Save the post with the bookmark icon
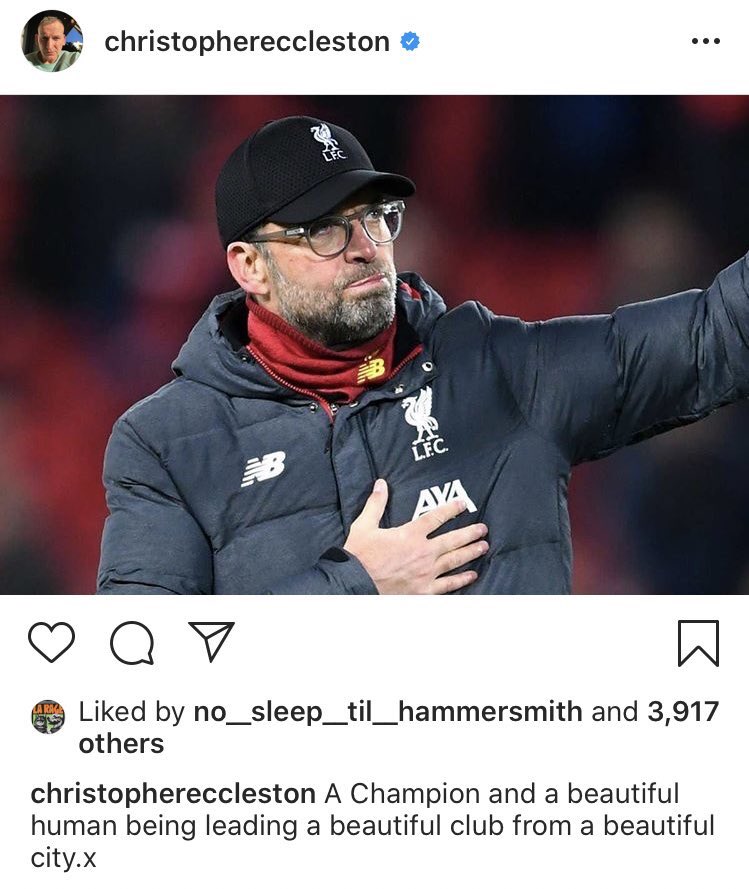 tap(698, 643)
